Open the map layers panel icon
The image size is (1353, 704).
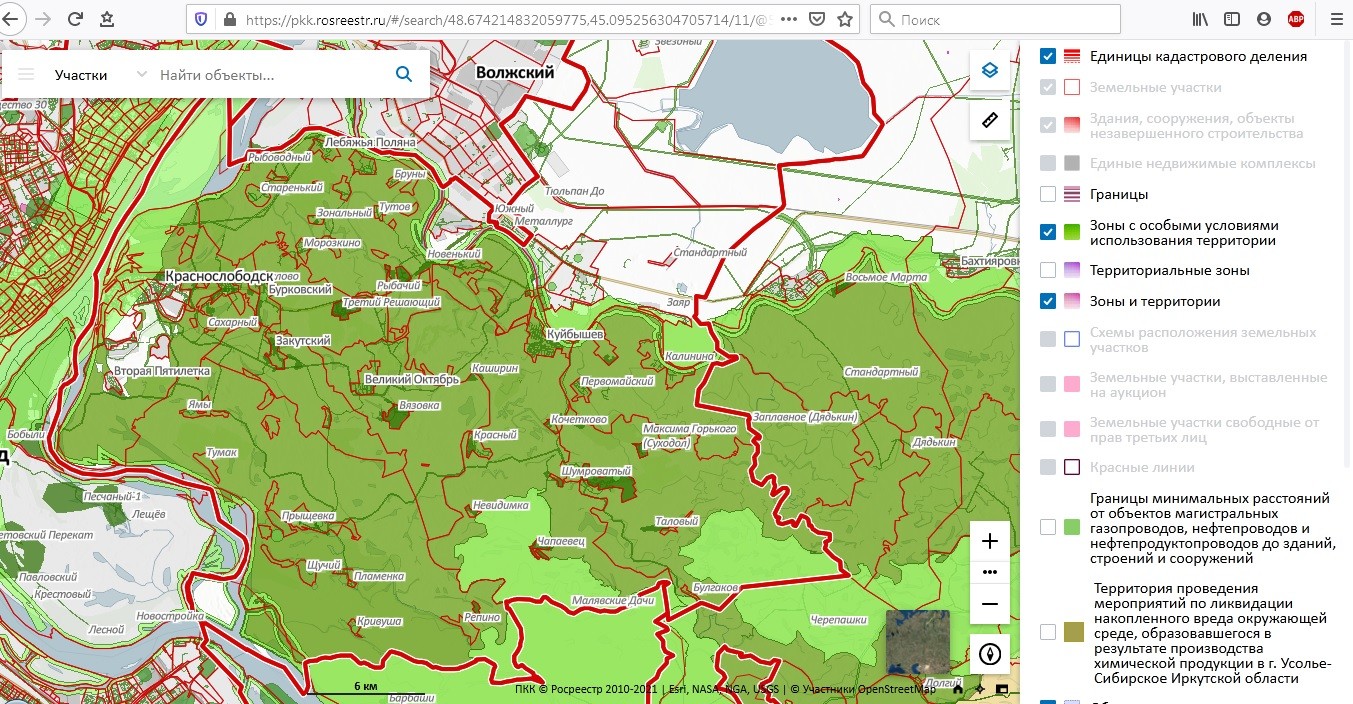(989, 70)
